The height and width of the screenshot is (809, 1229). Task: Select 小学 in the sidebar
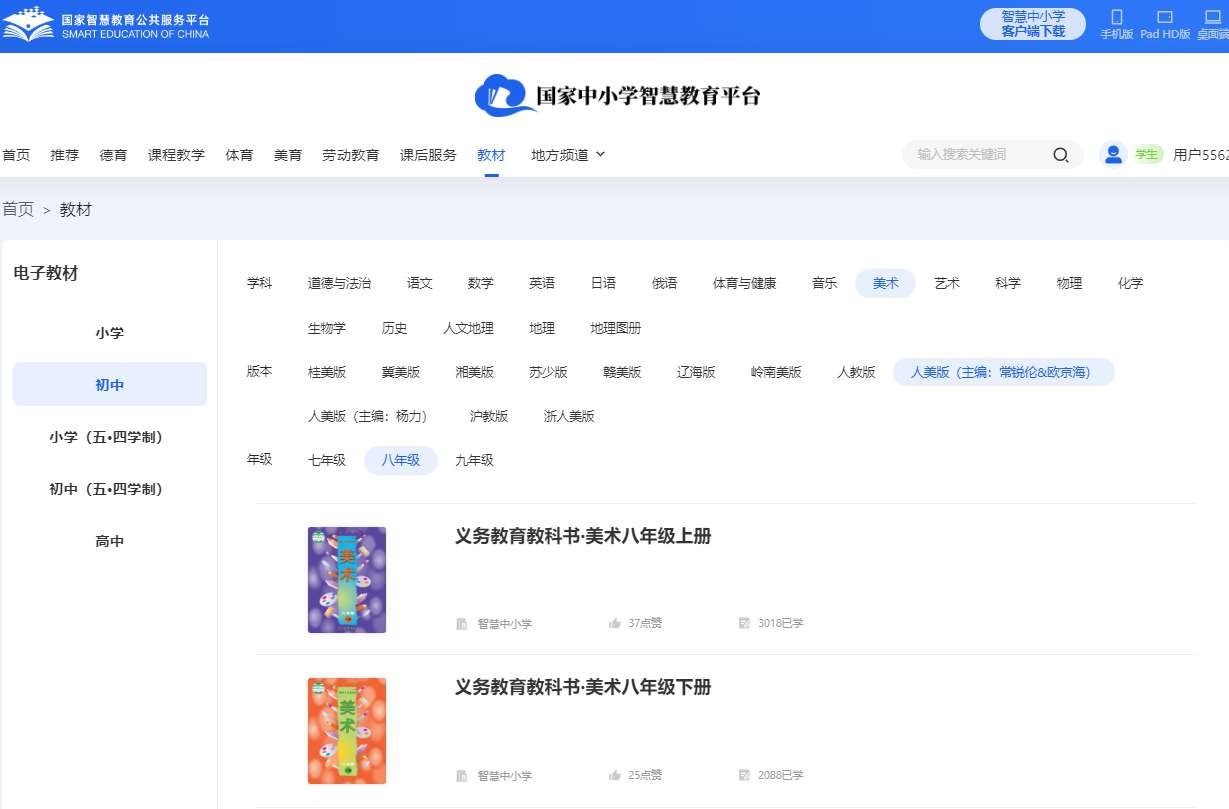click(110, 333)
